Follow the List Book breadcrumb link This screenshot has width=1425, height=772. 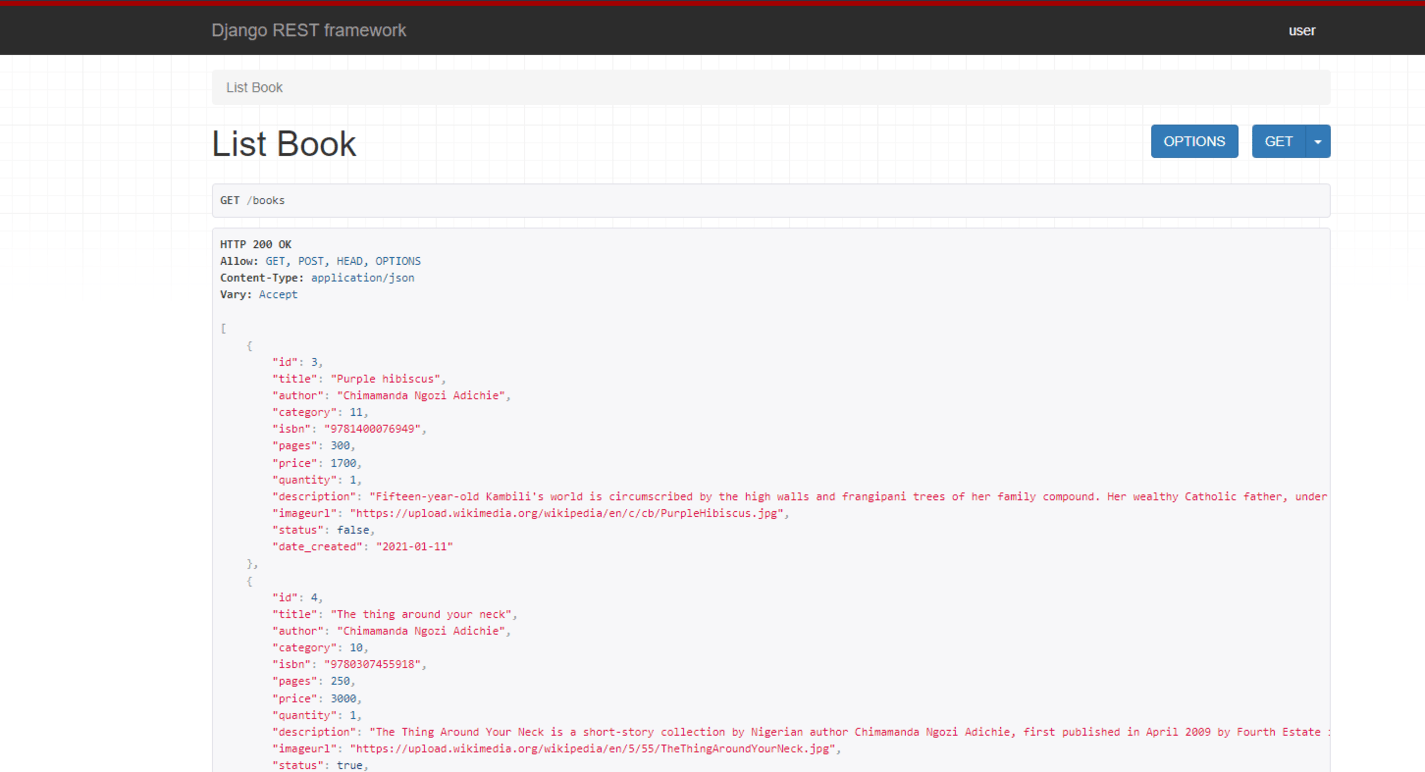[x=253, y=87]
